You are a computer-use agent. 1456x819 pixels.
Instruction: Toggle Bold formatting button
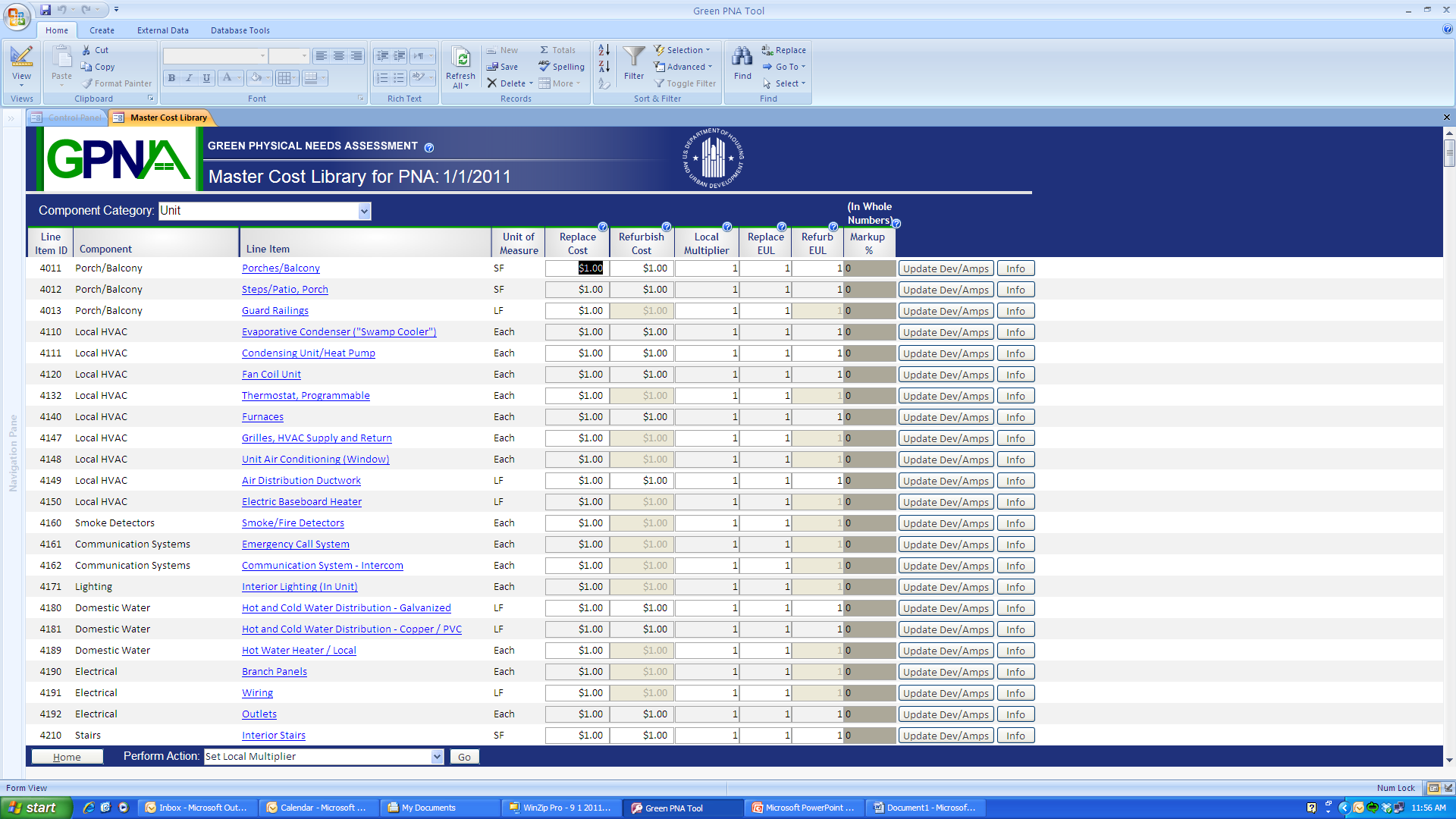tap(172, 77)
